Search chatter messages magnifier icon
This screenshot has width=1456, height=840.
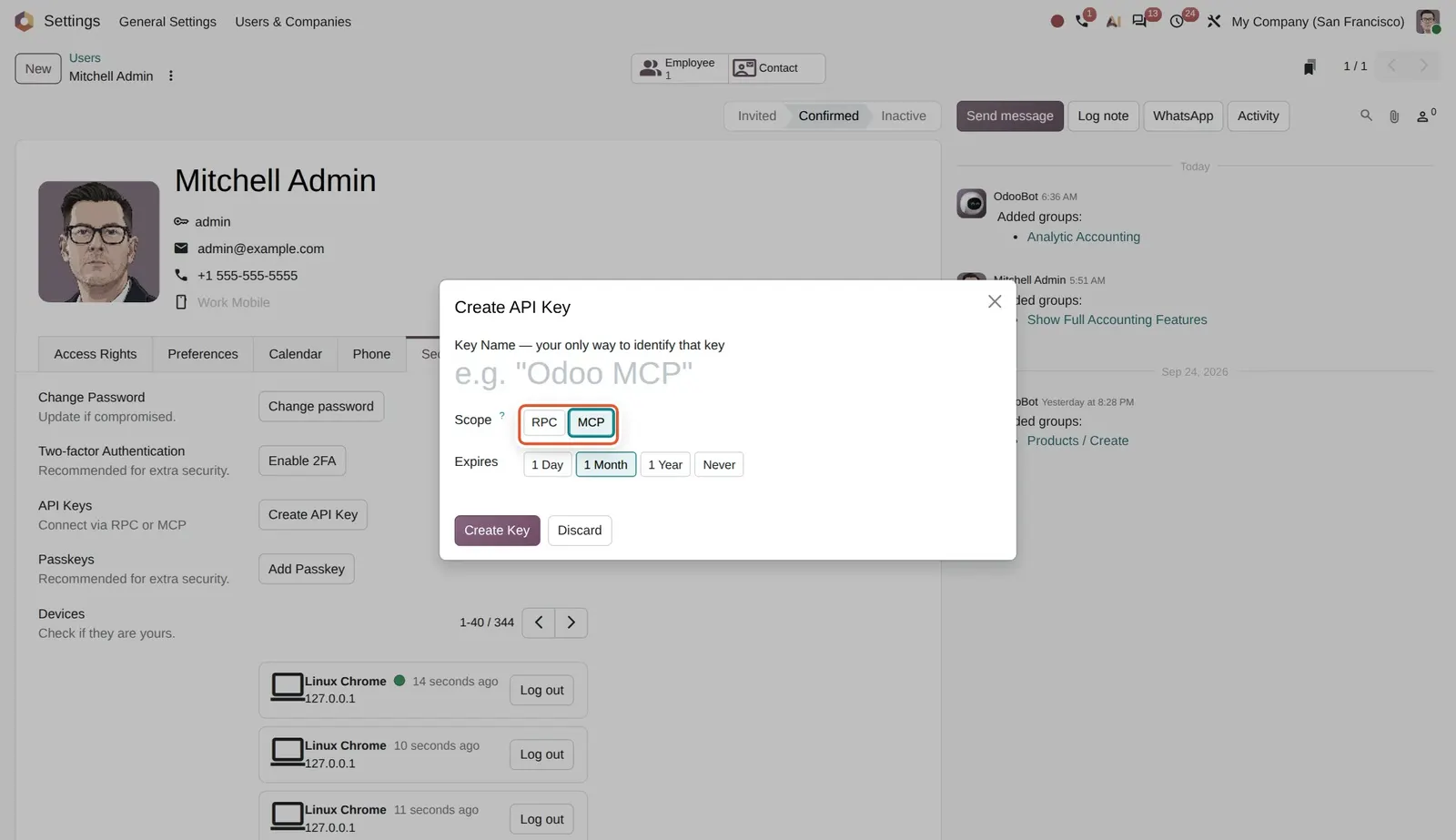1366,116
